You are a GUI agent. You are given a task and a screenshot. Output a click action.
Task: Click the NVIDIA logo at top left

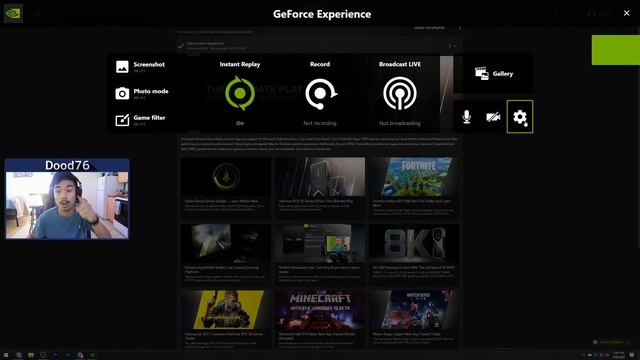coord(13,13)
